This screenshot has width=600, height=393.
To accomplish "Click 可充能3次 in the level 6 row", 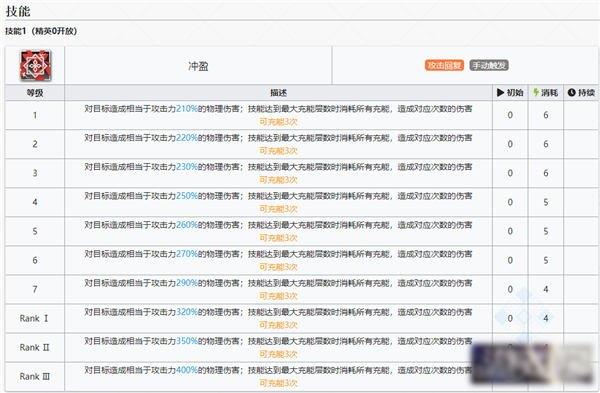I will pos(279,267).
